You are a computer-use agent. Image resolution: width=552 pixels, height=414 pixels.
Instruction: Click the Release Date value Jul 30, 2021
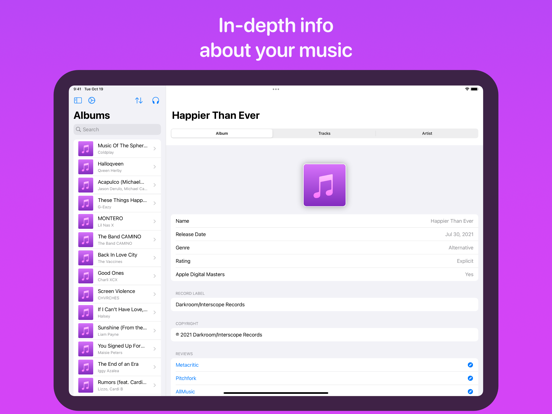click(459, 234)
